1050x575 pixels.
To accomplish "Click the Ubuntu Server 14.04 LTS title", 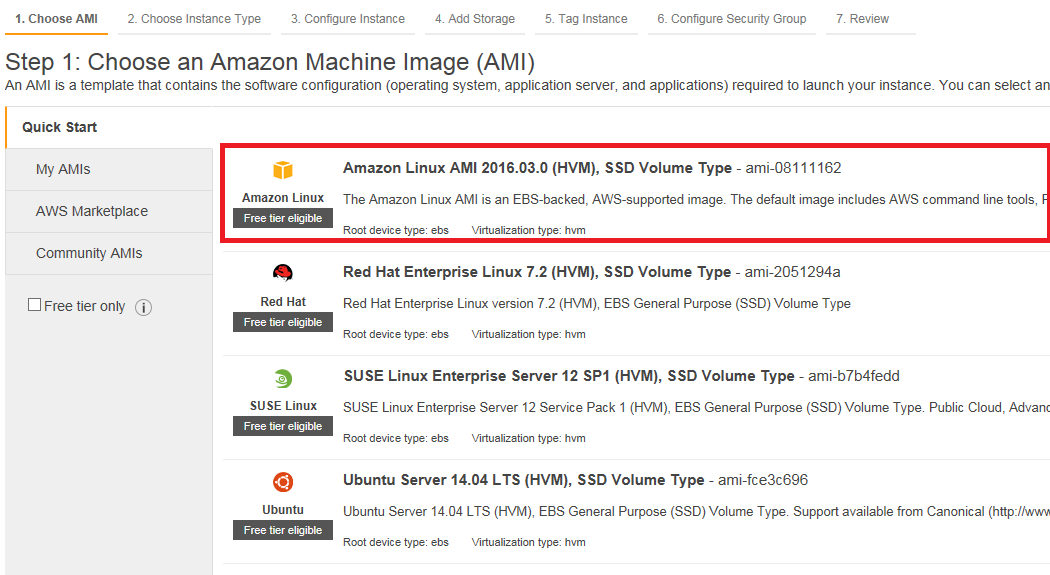I will [x=523, y=480].
